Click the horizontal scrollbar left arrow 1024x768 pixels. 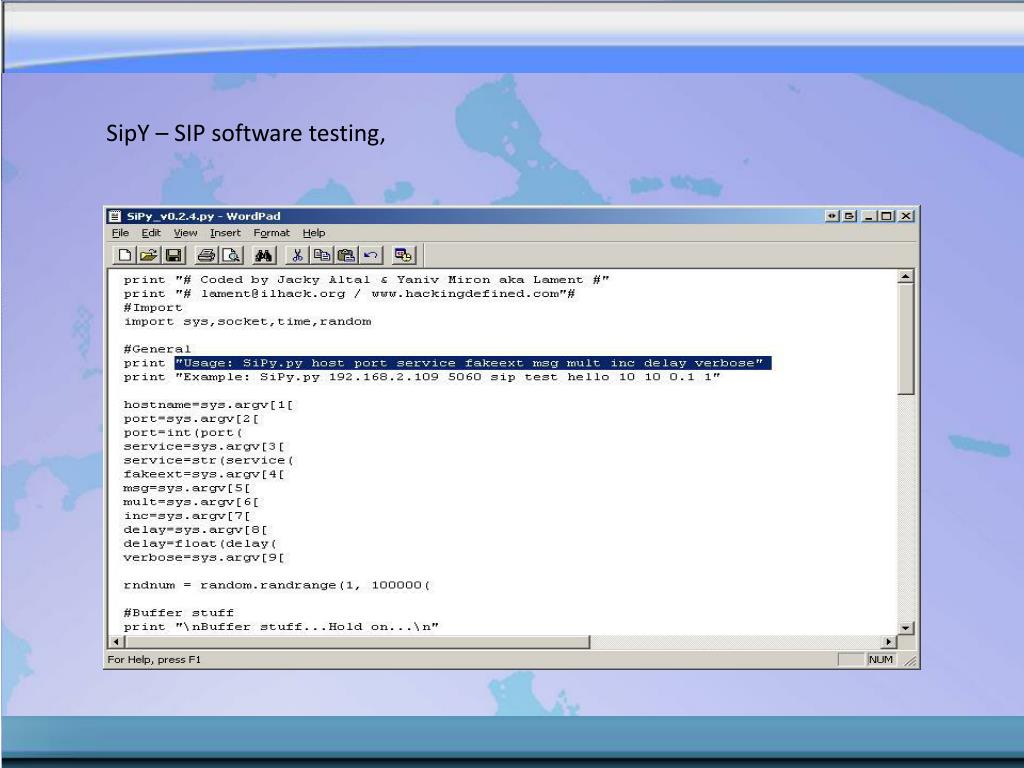coord(116,642)
